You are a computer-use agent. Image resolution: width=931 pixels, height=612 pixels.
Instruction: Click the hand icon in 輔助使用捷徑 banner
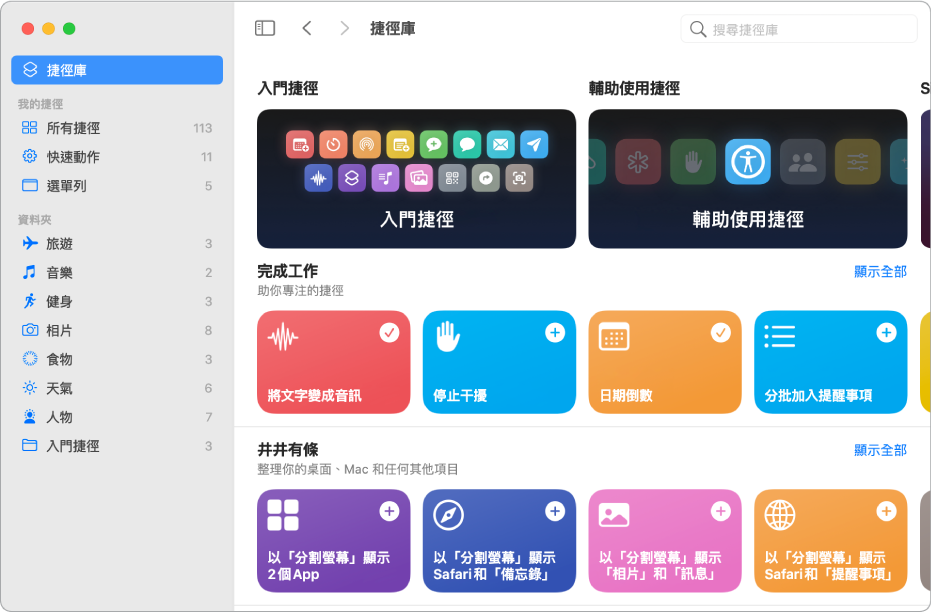[x=693, y=161]
